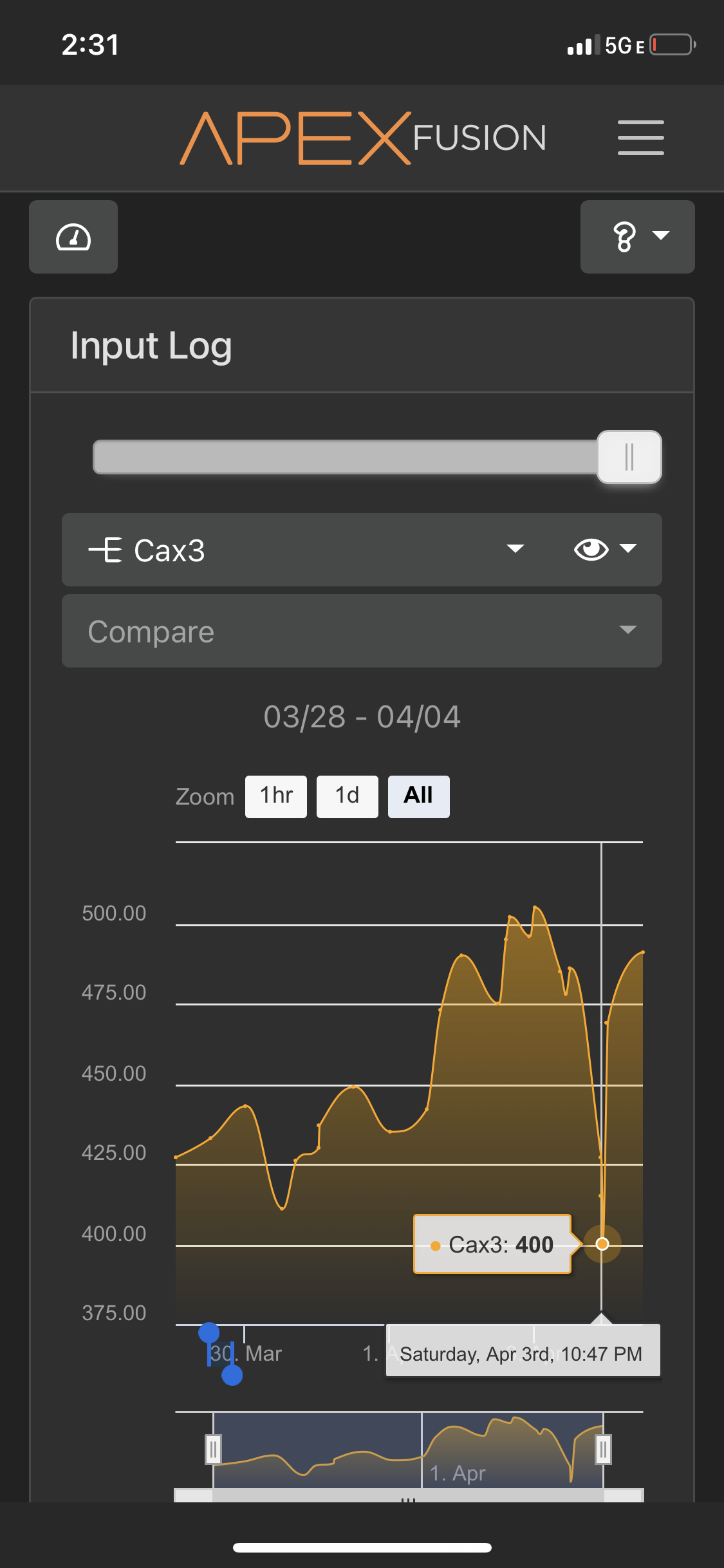Image resolution: width=724 pixels, height=1568 pixels.
Task: Set zoom to 1d
Action: coord(348,796)
